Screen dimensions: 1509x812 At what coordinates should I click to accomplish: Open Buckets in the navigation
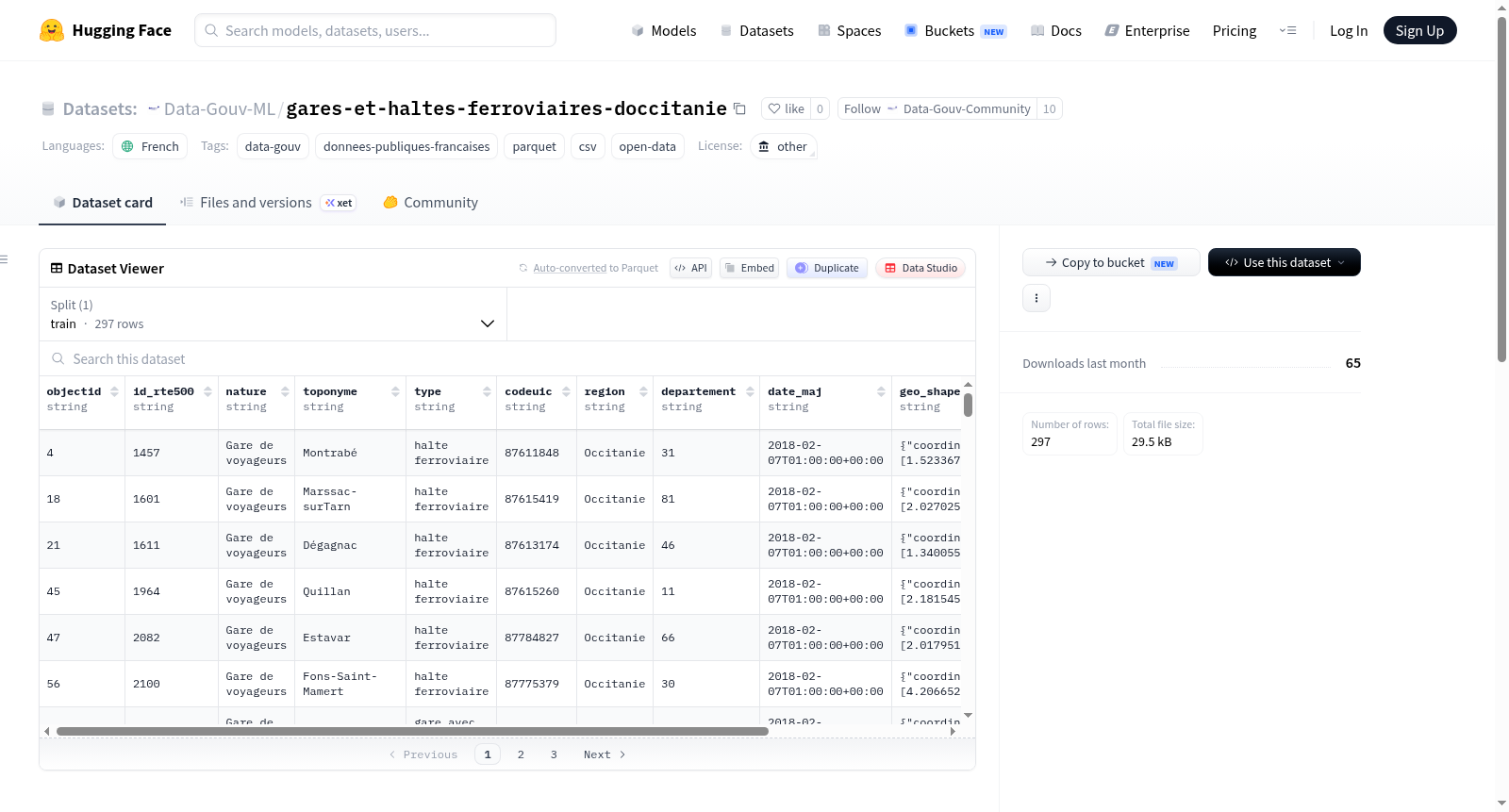(955, 30)
